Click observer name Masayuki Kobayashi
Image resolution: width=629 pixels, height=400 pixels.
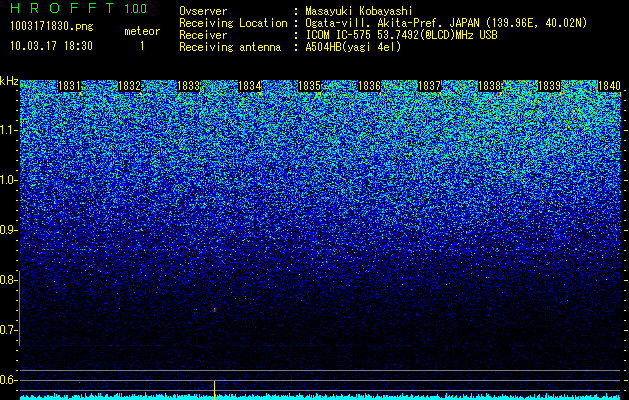(x=359, y=12)
